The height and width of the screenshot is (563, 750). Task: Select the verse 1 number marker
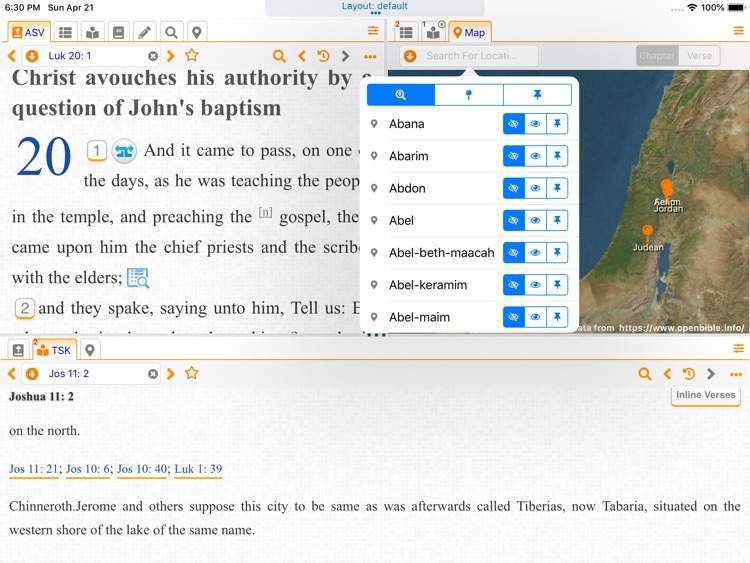click(x=97, y=151)
